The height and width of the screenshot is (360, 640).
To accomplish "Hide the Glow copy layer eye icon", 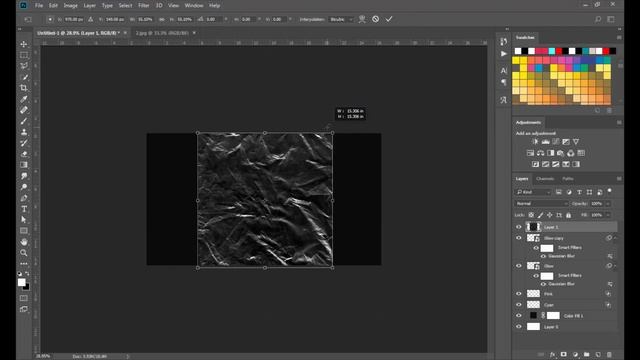I will click(x=519, y=238).
